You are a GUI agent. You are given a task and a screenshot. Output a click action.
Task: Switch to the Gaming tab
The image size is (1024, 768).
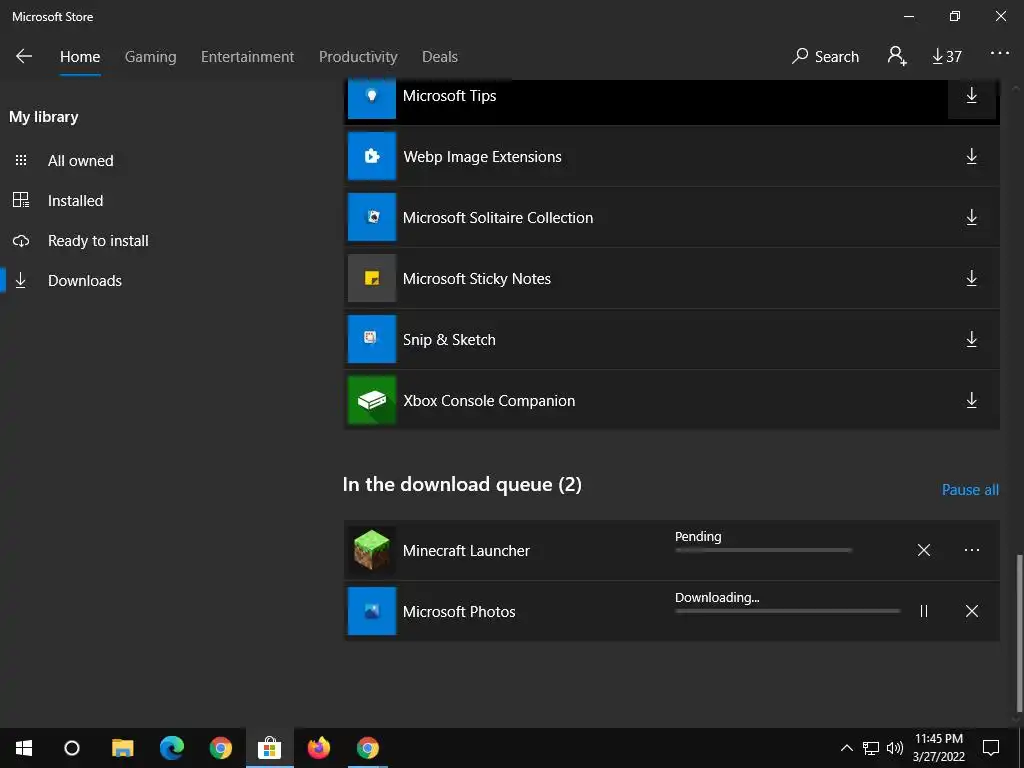(150, 57)
